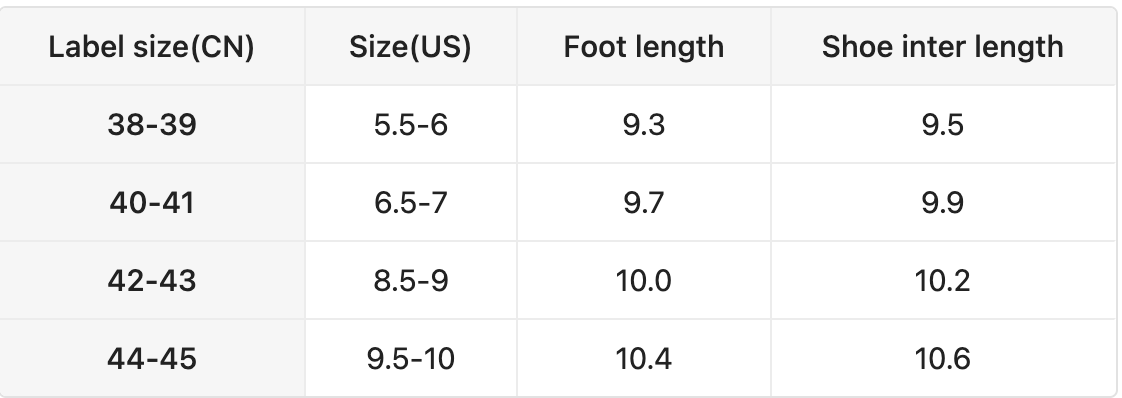The width and height of the screenshot is (1122, 398).
Task: Click the Foot length column header
Action: [x=644, y=47]
